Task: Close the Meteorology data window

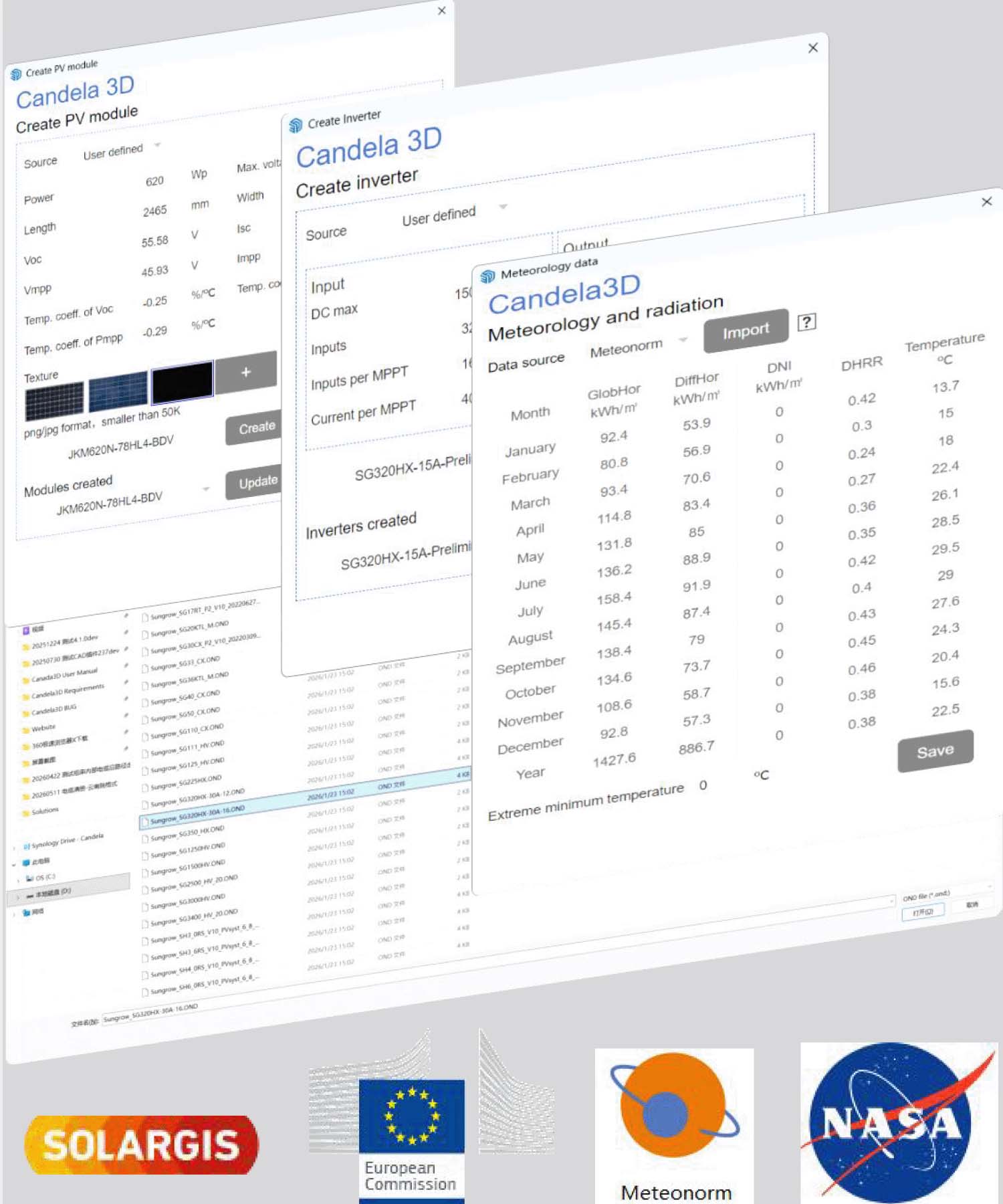Action: [x=987, y=201]
